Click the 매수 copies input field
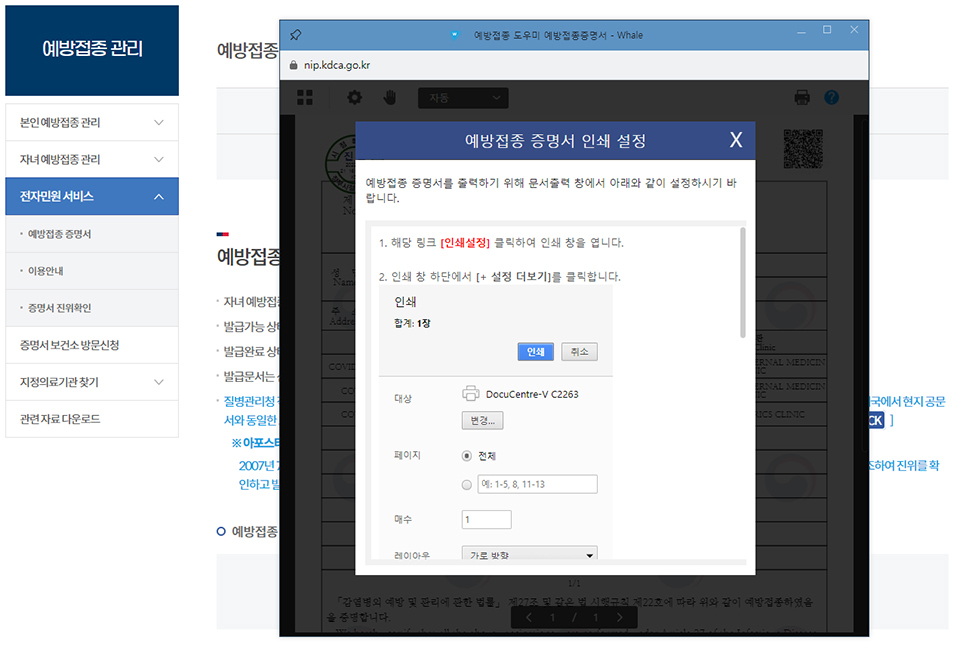 tap(487, 520)
